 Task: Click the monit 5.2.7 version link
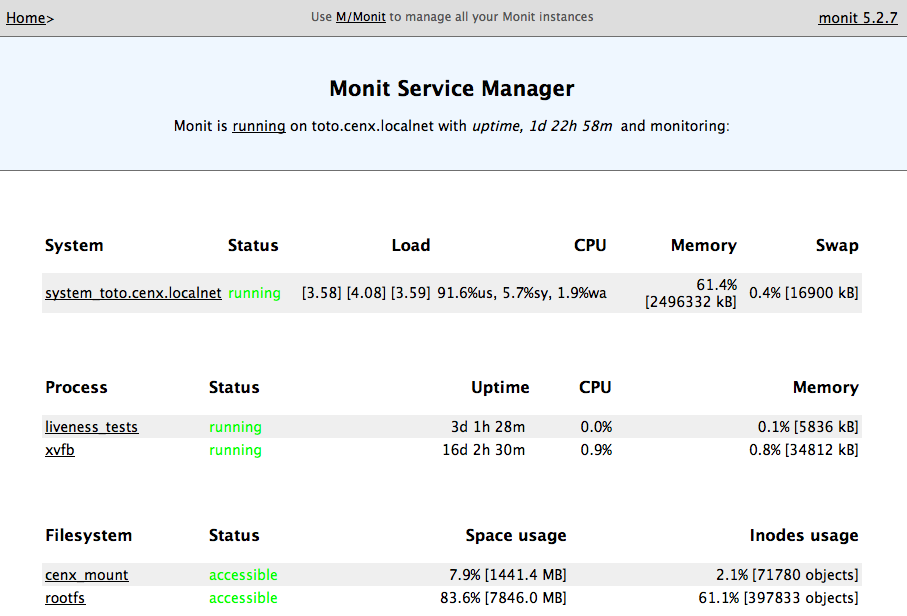click(857, 18)
